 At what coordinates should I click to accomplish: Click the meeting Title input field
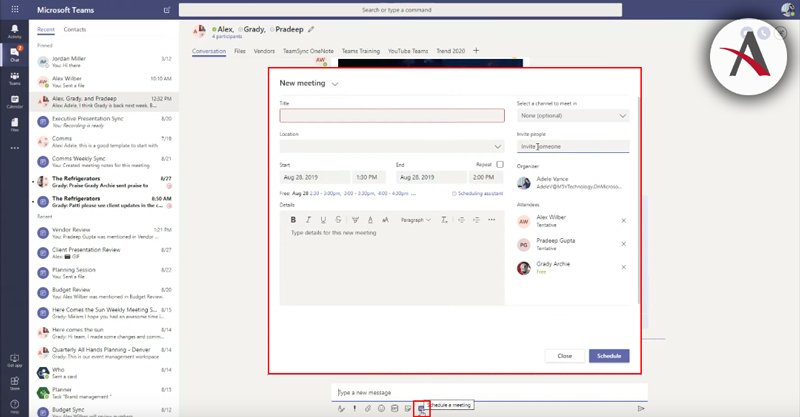(x=391, y=116)
